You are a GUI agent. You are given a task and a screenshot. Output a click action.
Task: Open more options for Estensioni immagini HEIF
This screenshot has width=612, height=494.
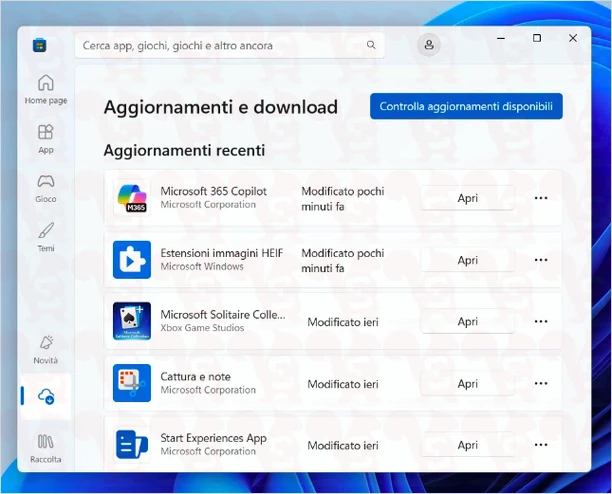541,260
